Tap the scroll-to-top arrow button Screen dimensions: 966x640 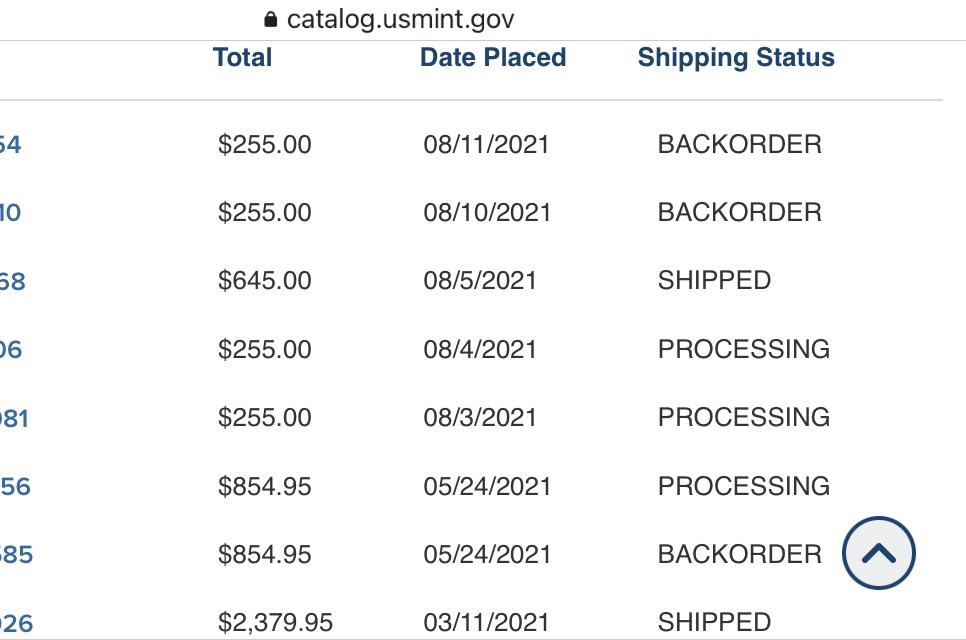pyautogui.click(x=879, y=552)
